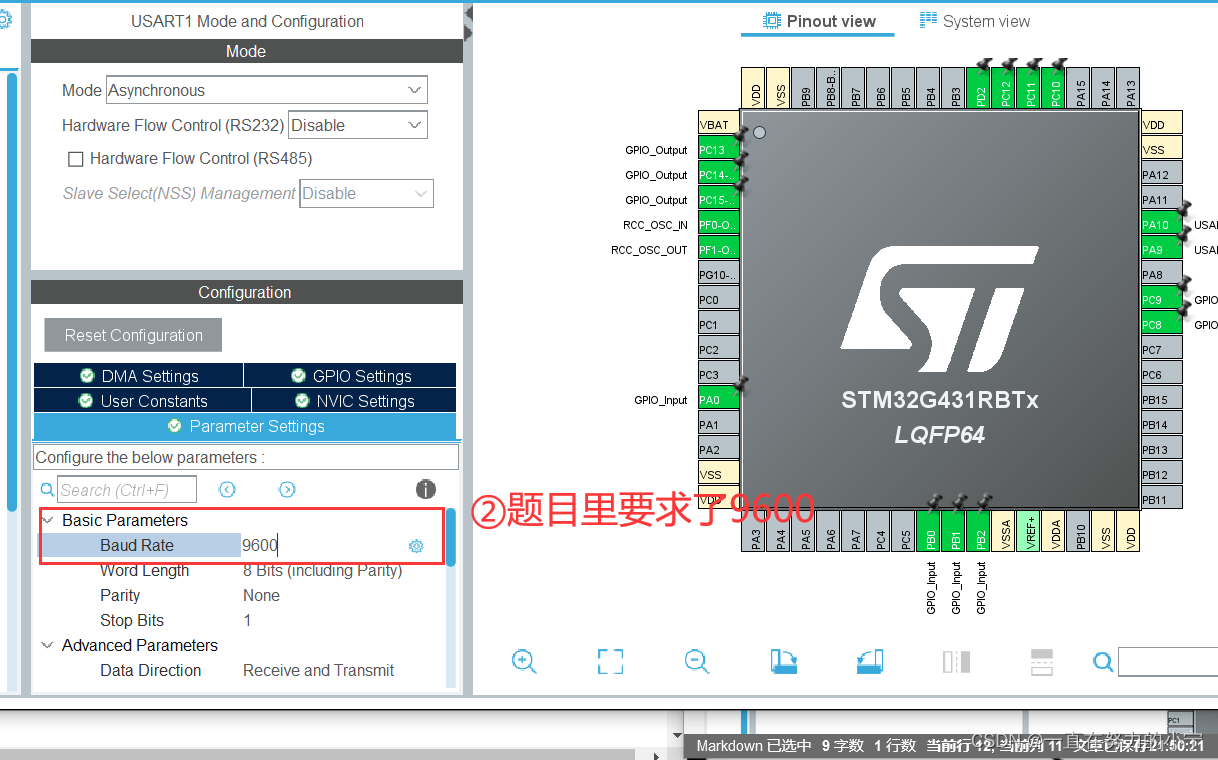Click the parameter Search (Ctrl+F) field
The width and height of the screenshot is (1218, 760).
[x=127, y=490]
